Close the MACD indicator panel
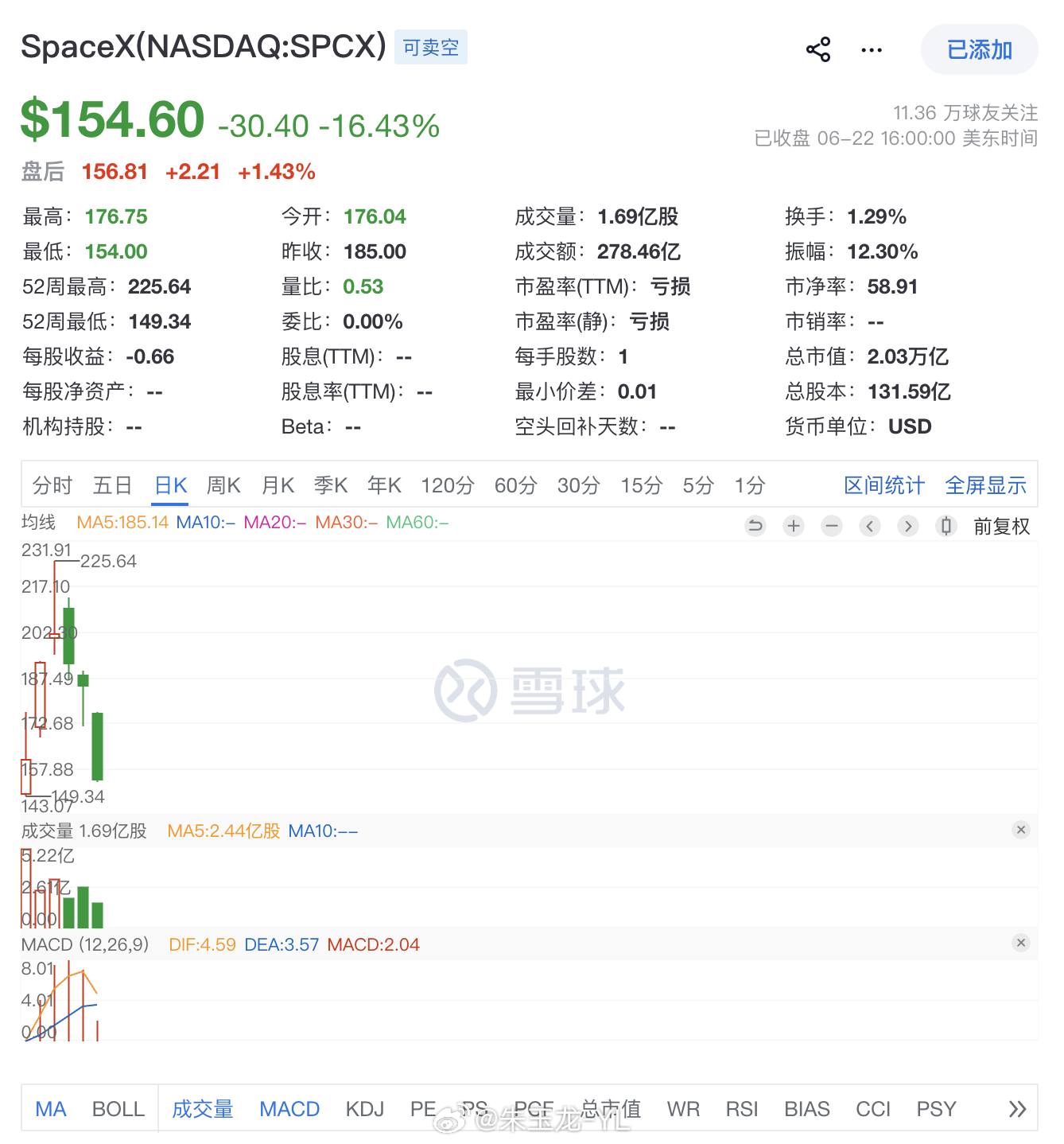This screenshot has height=1144, width=1064. 1021,943
